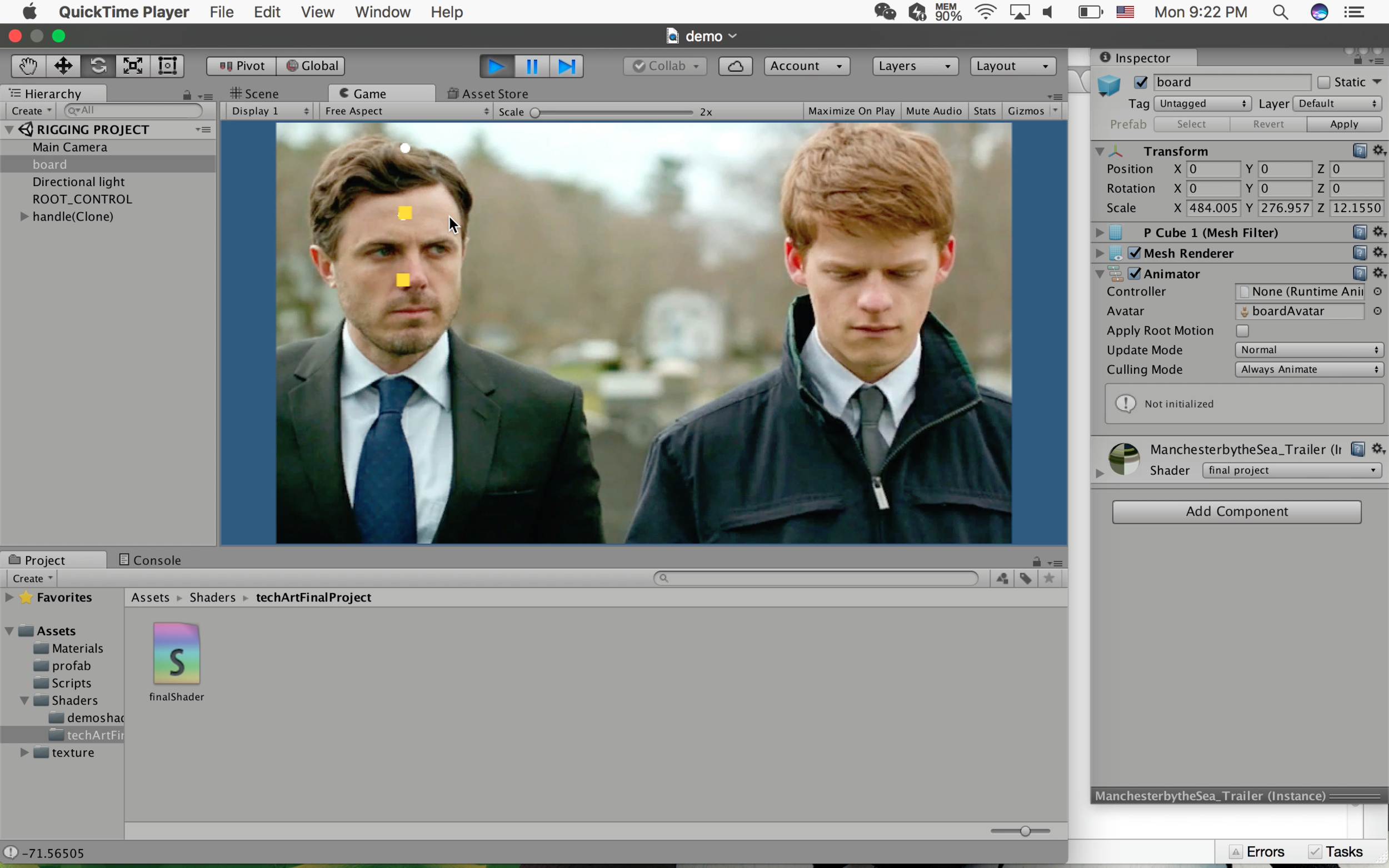Open Mesh Filter gear settings
1389x868 pixels.
[1379, 232]
